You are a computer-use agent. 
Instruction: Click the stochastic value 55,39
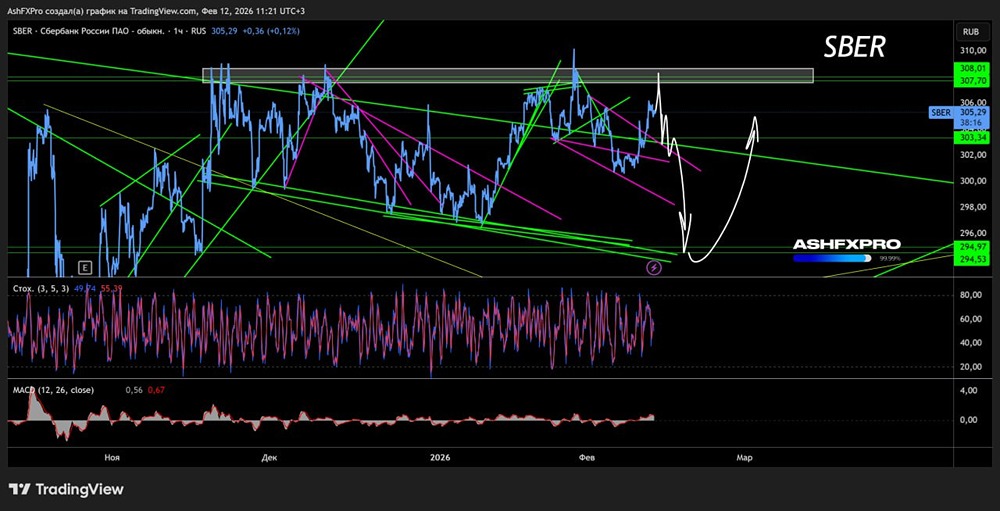112,289
